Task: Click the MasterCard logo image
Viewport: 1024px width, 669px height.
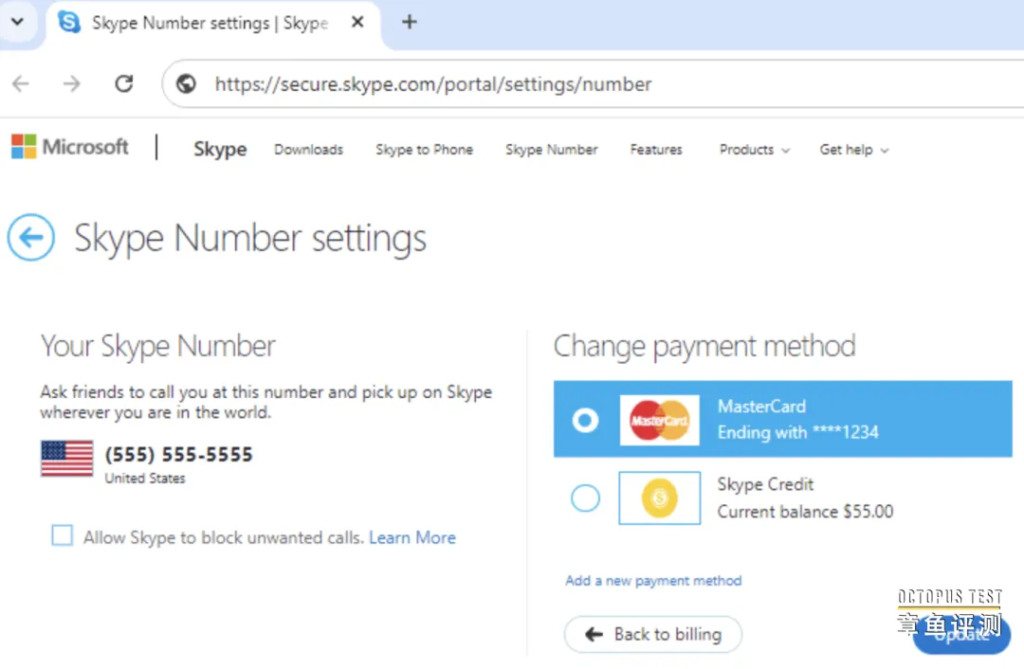Action: 659,420
